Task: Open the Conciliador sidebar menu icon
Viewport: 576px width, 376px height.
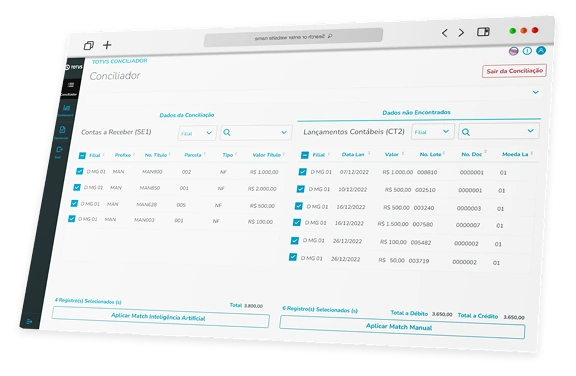Action: tap(71, 85)
